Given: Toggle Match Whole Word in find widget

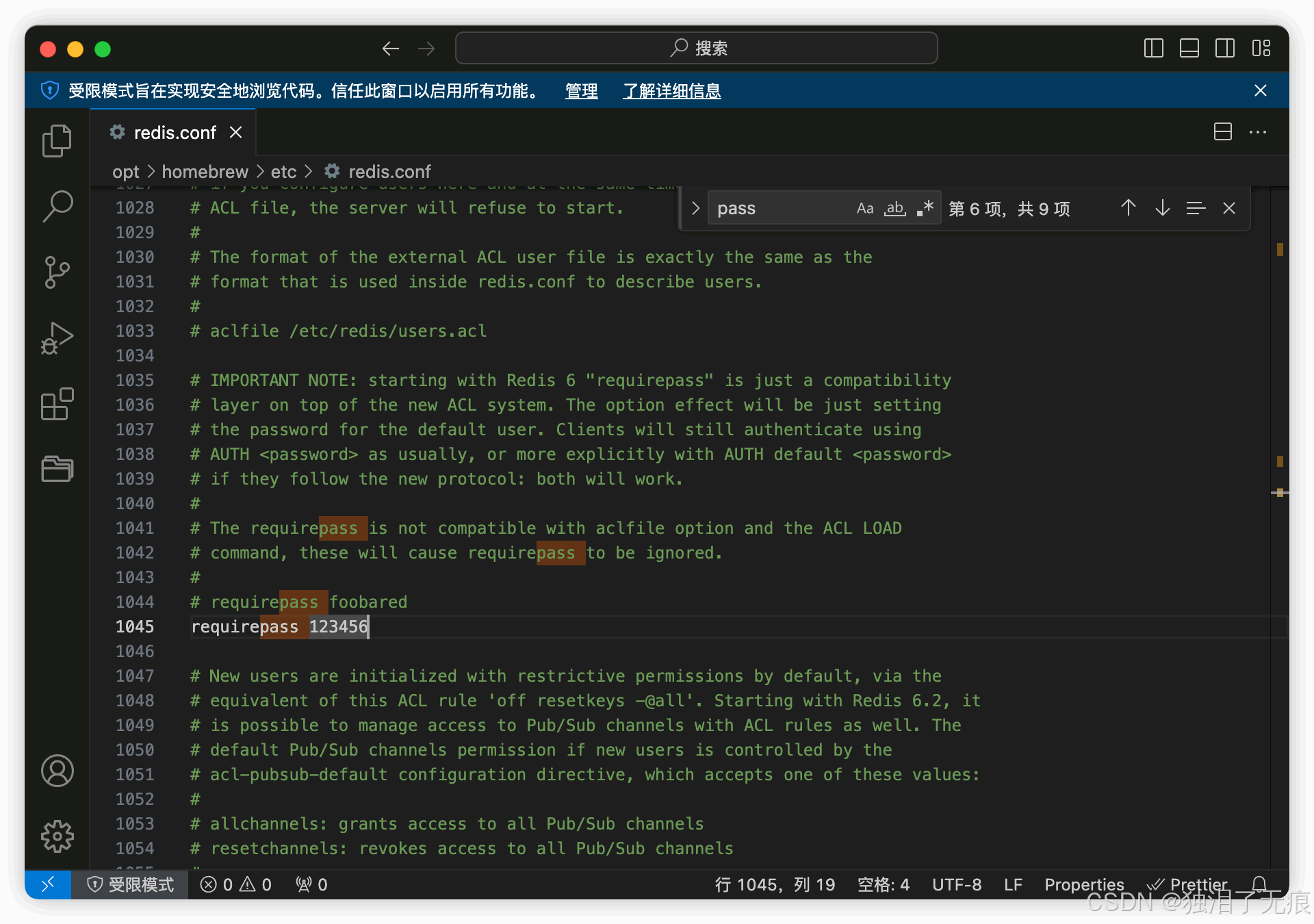Looking at the screenshot, I should [x=895, y=208].
